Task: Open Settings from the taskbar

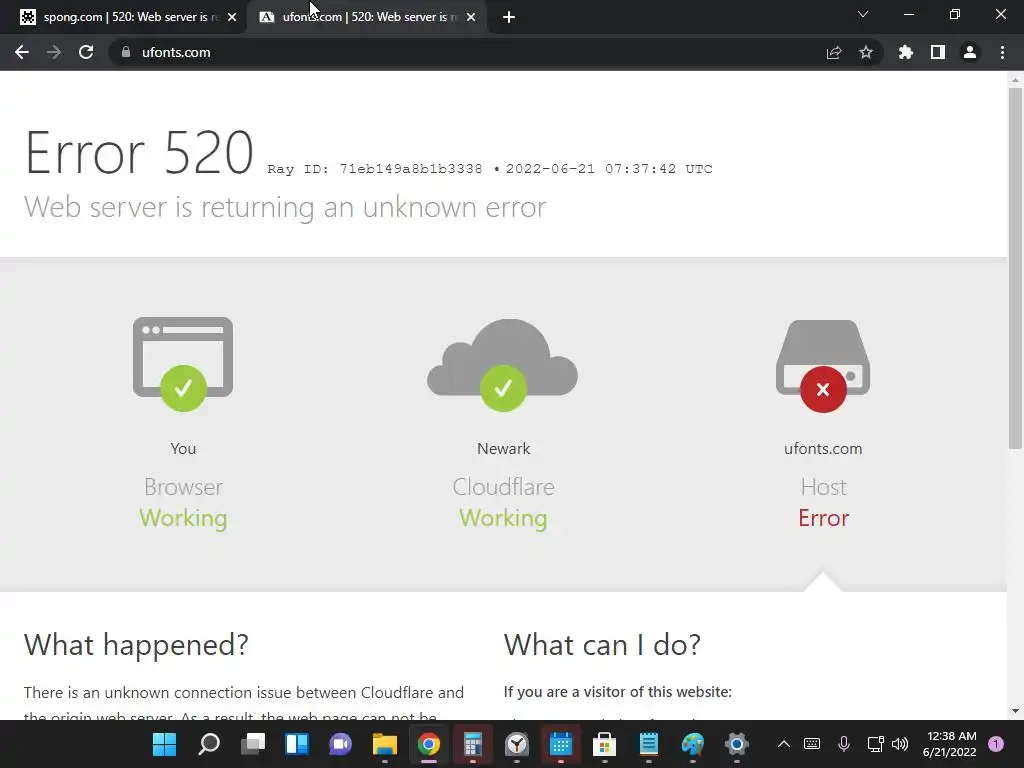Action: coord(737,744)
